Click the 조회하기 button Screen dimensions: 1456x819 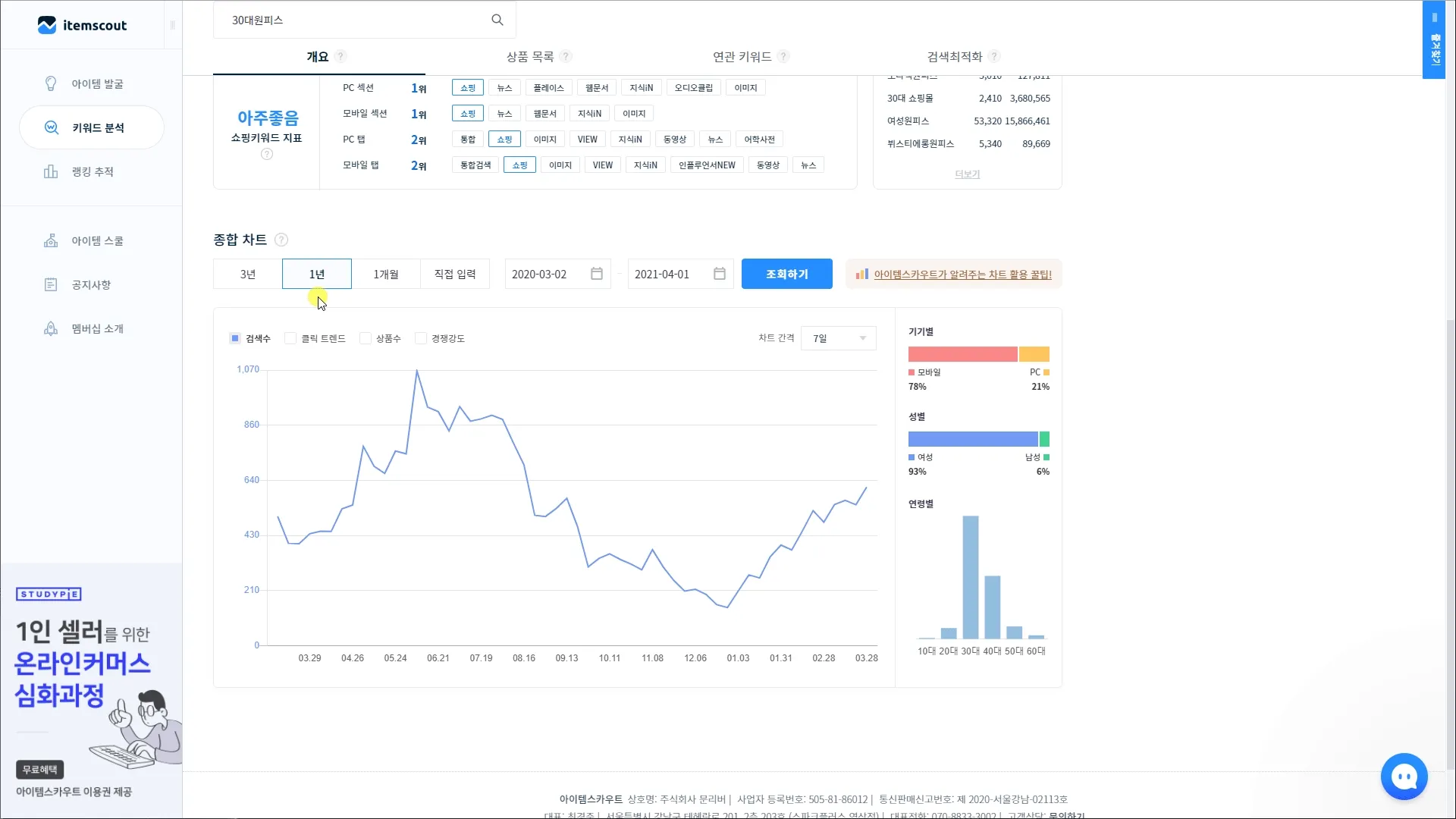click(786, 274)
